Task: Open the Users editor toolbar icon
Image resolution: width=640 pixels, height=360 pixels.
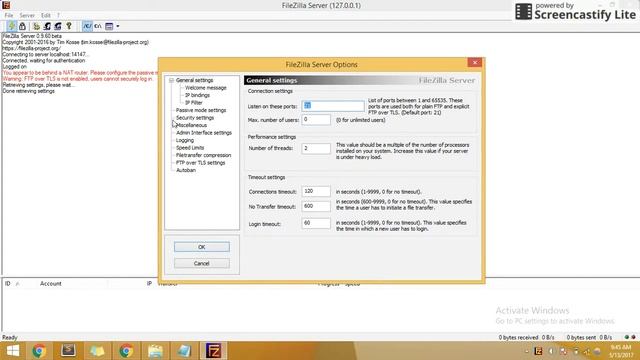Action: click(47, 26)
